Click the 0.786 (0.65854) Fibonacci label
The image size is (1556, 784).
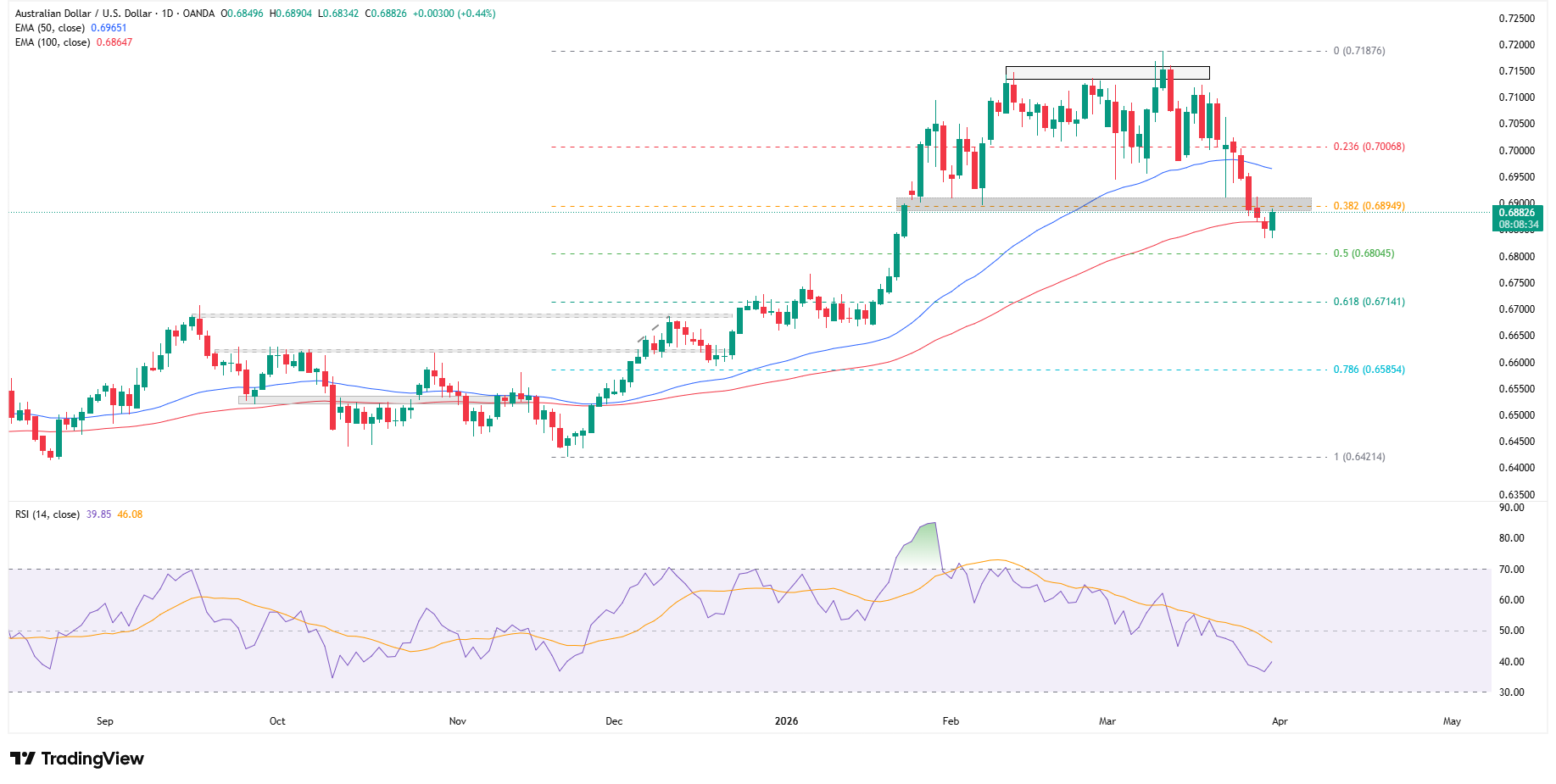tap(1369, 370)
